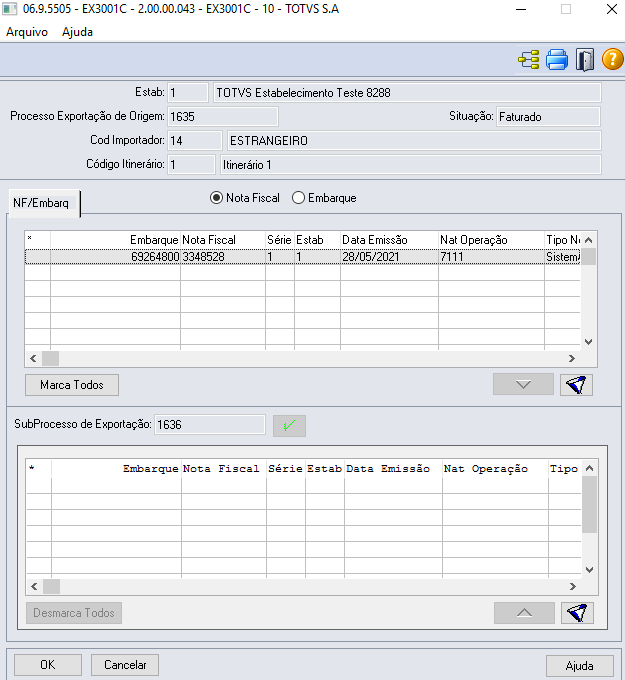
Task: Close the EX3001C window
Action: pos(612,9)
